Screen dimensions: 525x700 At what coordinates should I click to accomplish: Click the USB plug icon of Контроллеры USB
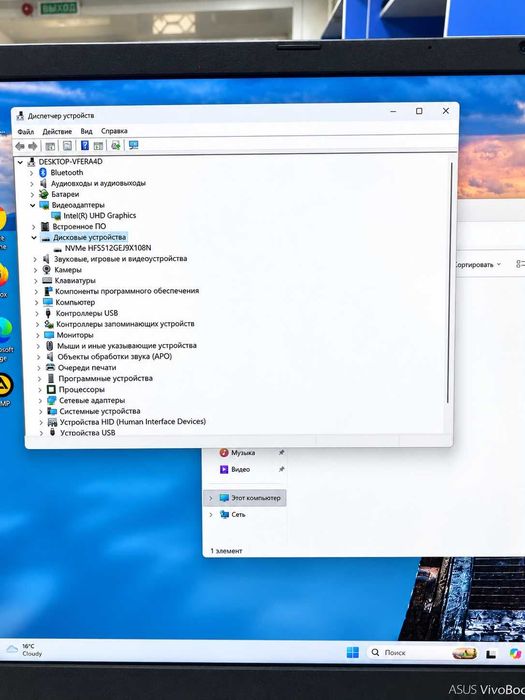point(48,313)
